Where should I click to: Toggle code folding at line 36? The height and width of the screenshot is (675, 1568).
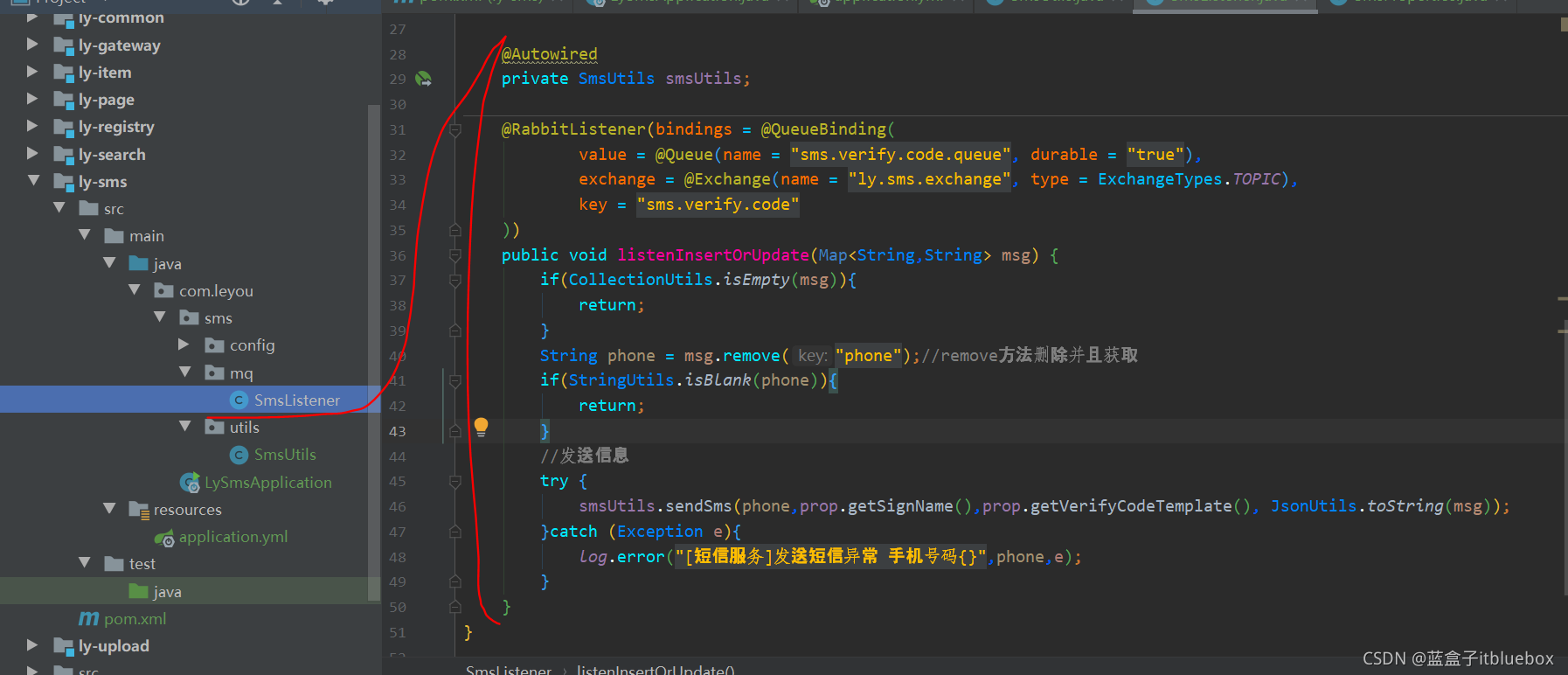coord(455,255)
